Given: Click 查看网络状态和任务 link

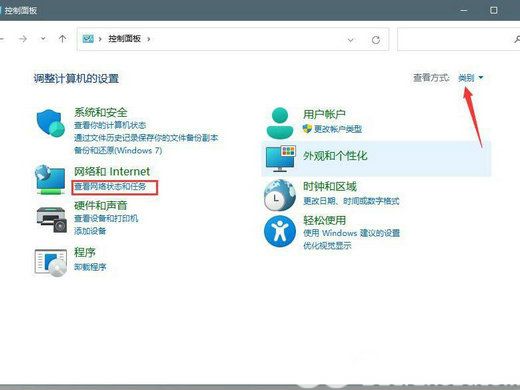Looking at the screenshot, I should coord(110,186).
